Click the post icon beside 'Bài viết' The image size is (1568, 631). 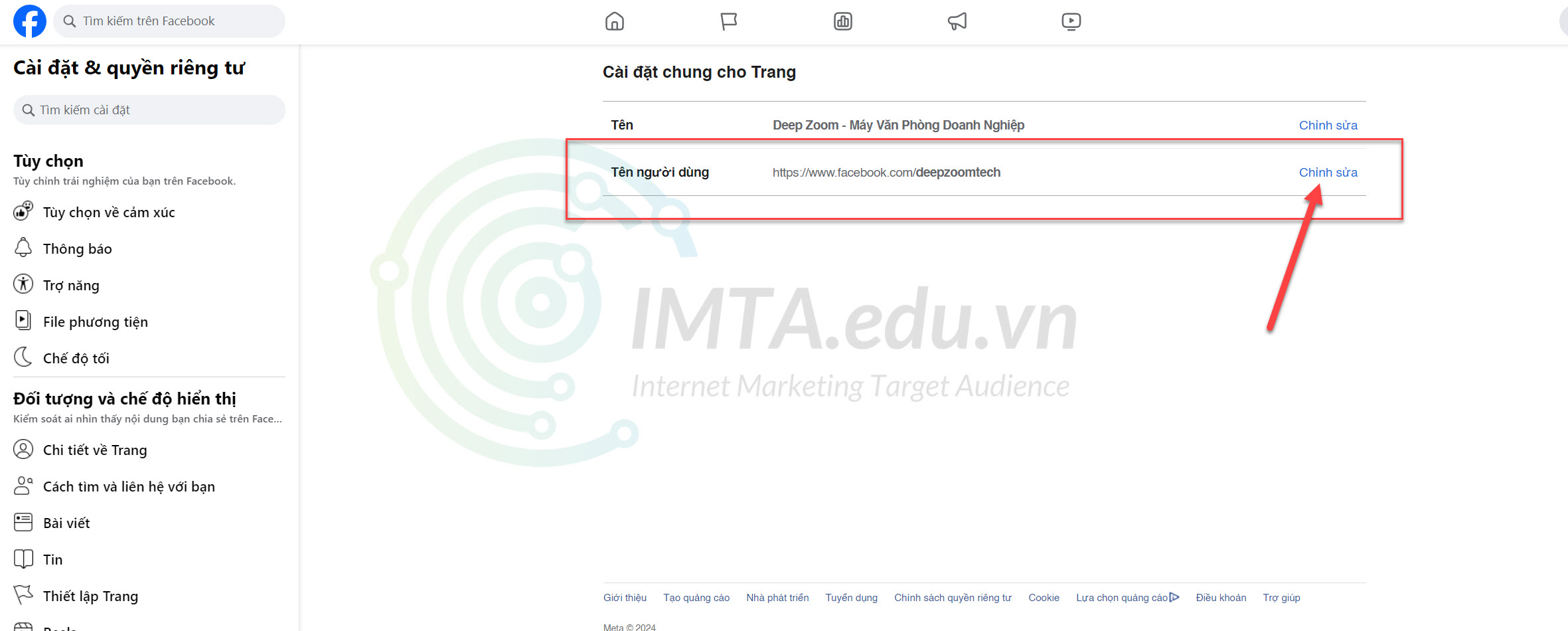[23, 522]
